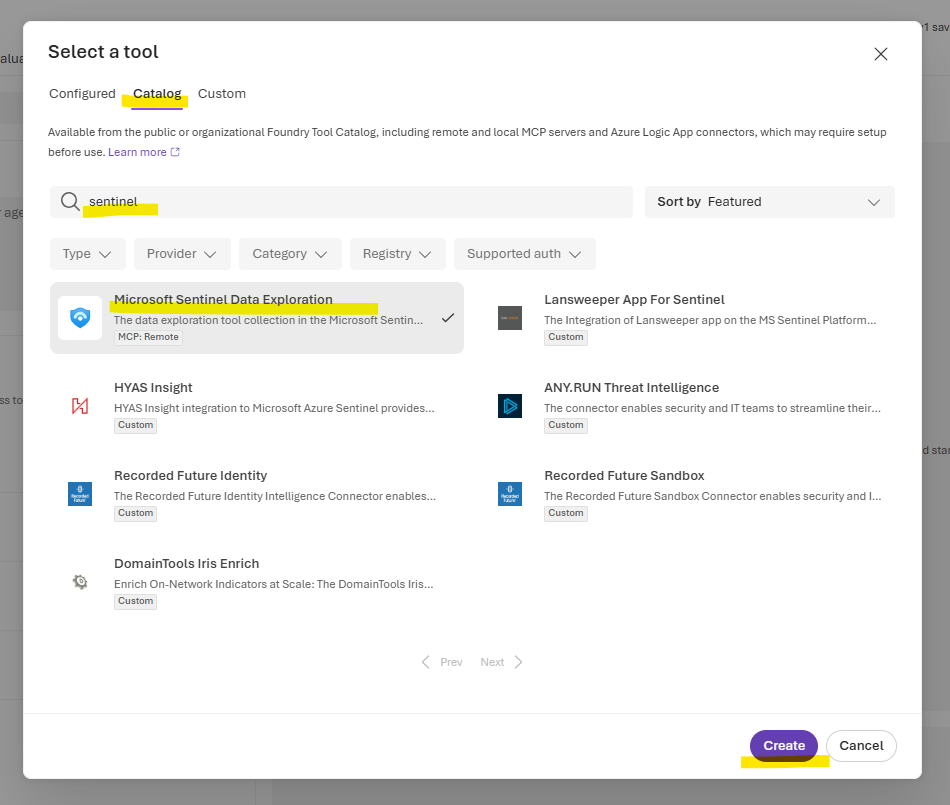Click the Custom tag under DomainTools Iris Enrich
The width and height of the screenshot is (950, 805).
[x=136, y=601]
